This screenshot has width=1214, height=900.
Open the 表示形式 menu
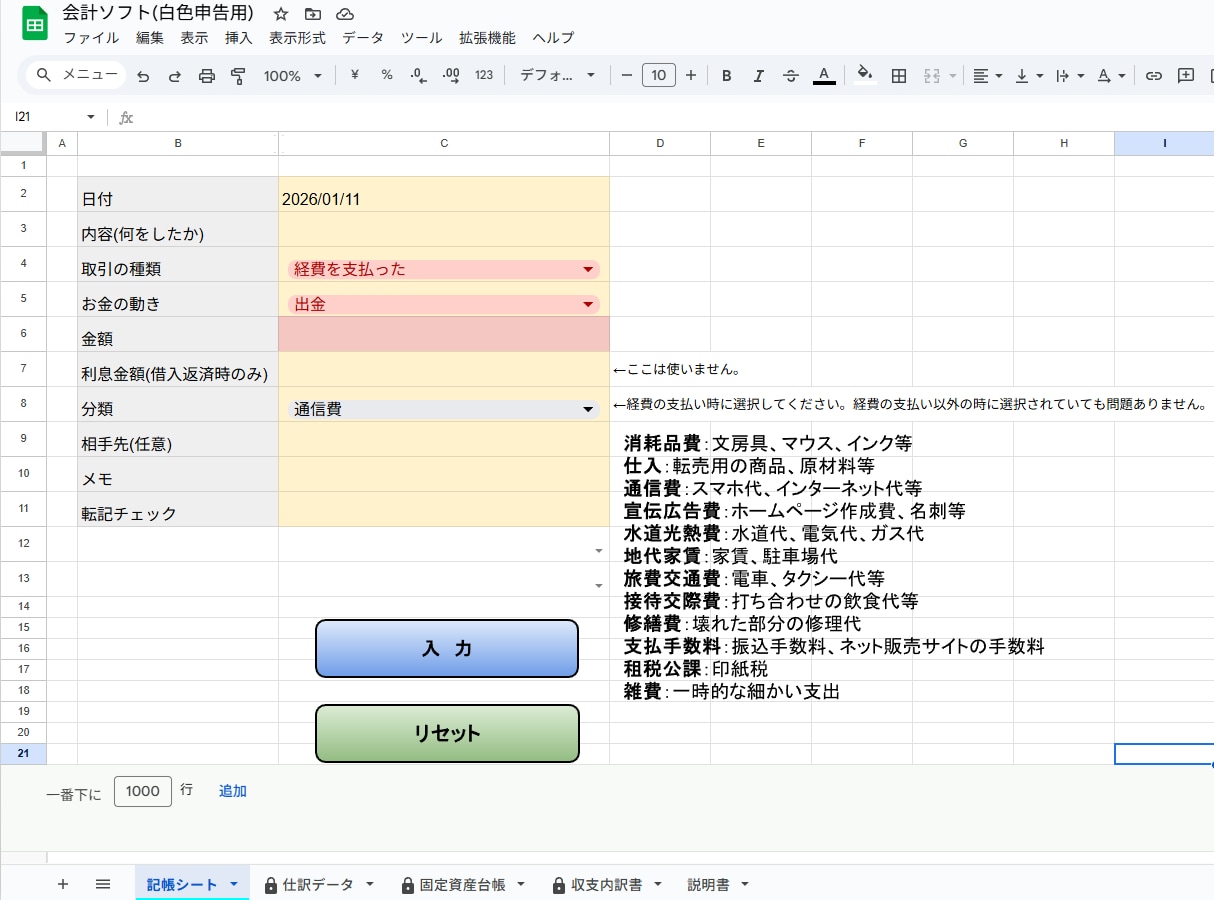297,38
